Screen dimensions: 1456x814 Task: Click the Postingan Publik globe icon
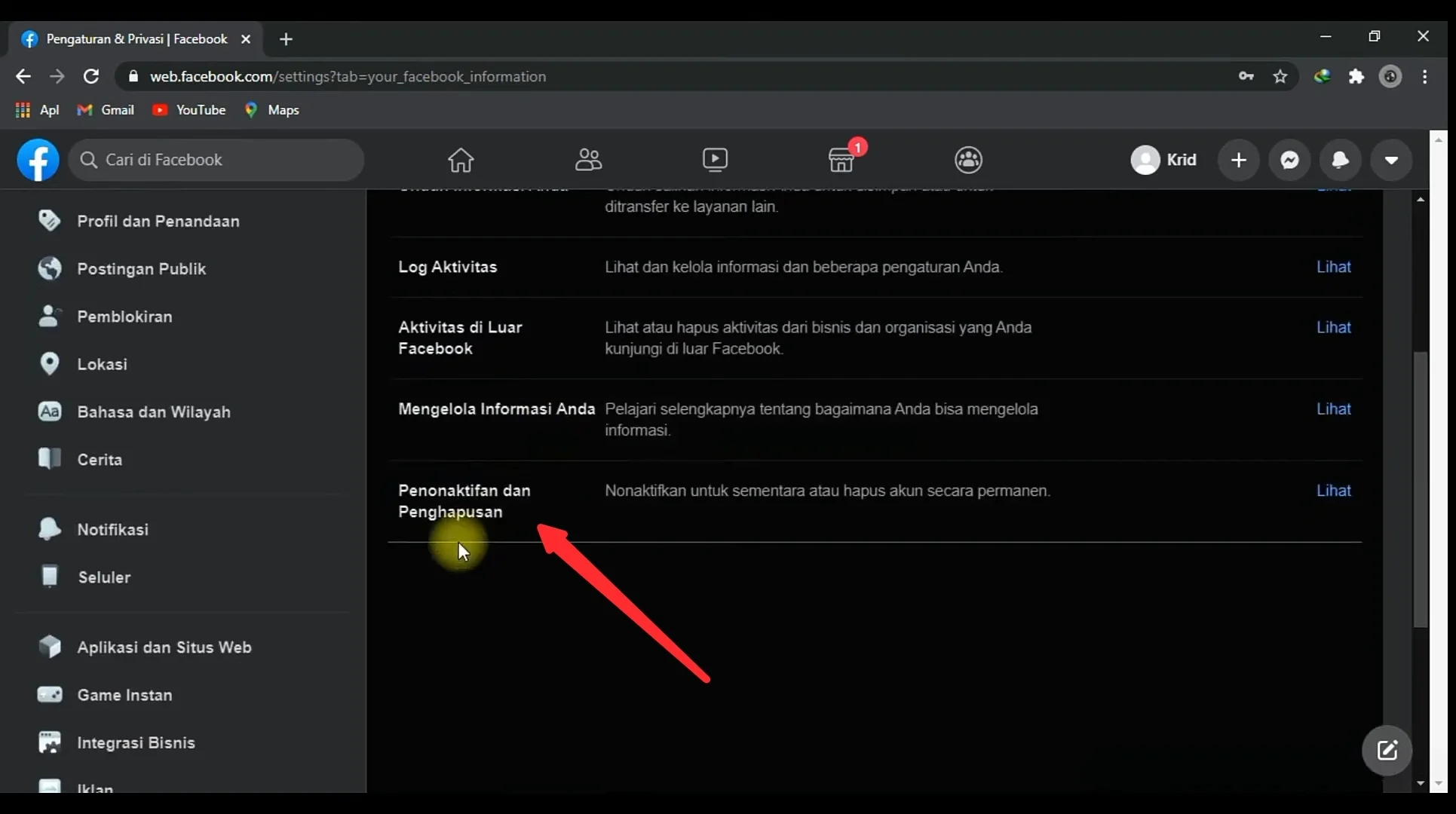click(x=49, y=268)
